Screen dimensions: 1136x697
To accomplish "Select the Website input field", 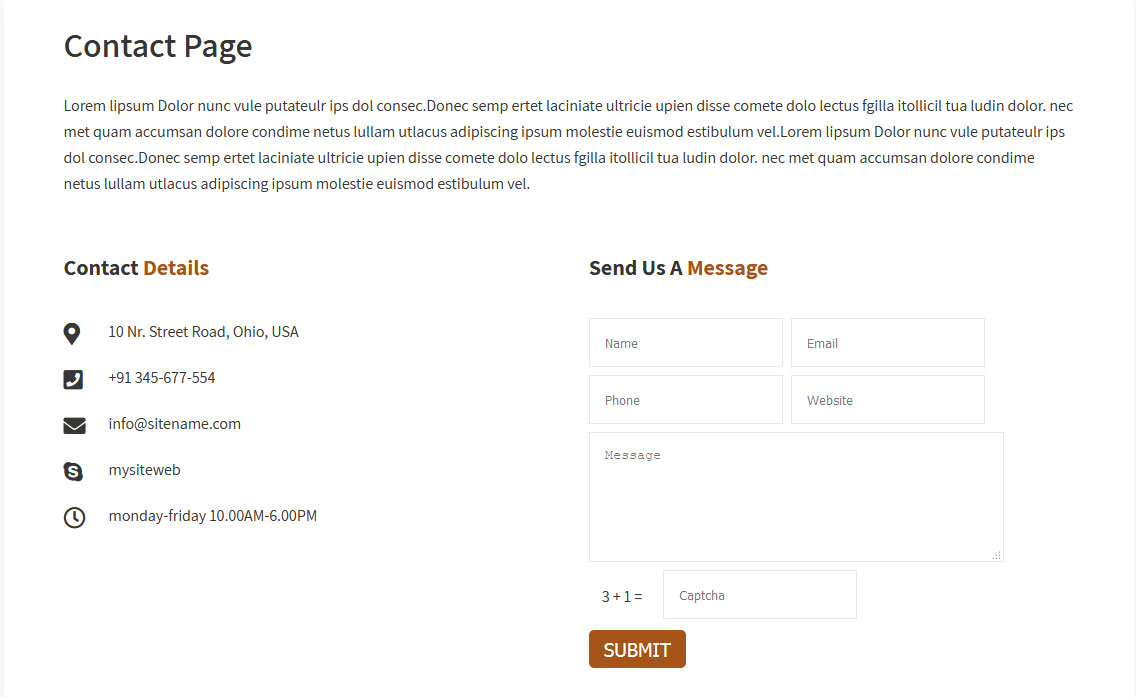I will 888,399.
